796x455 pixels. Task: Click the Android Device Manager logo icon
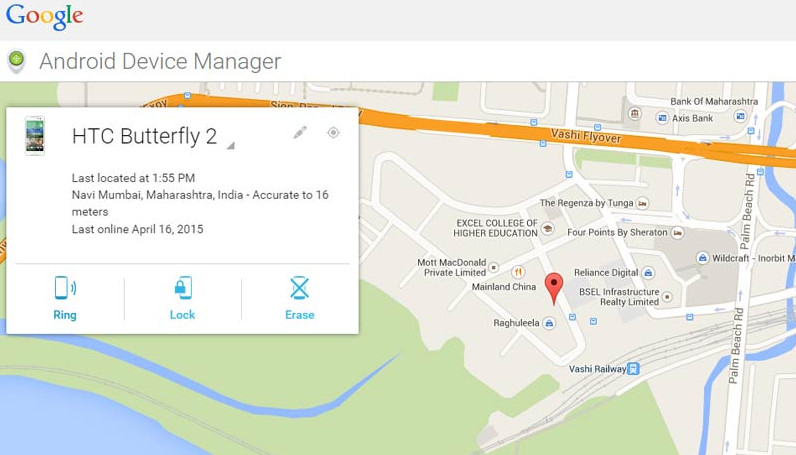(x=16, y=61)
